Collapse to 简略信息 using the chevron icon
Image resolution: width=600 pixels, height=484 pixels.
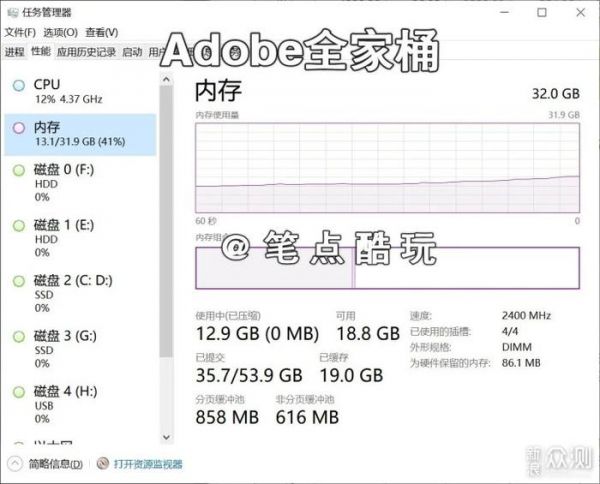click(15, 464)
